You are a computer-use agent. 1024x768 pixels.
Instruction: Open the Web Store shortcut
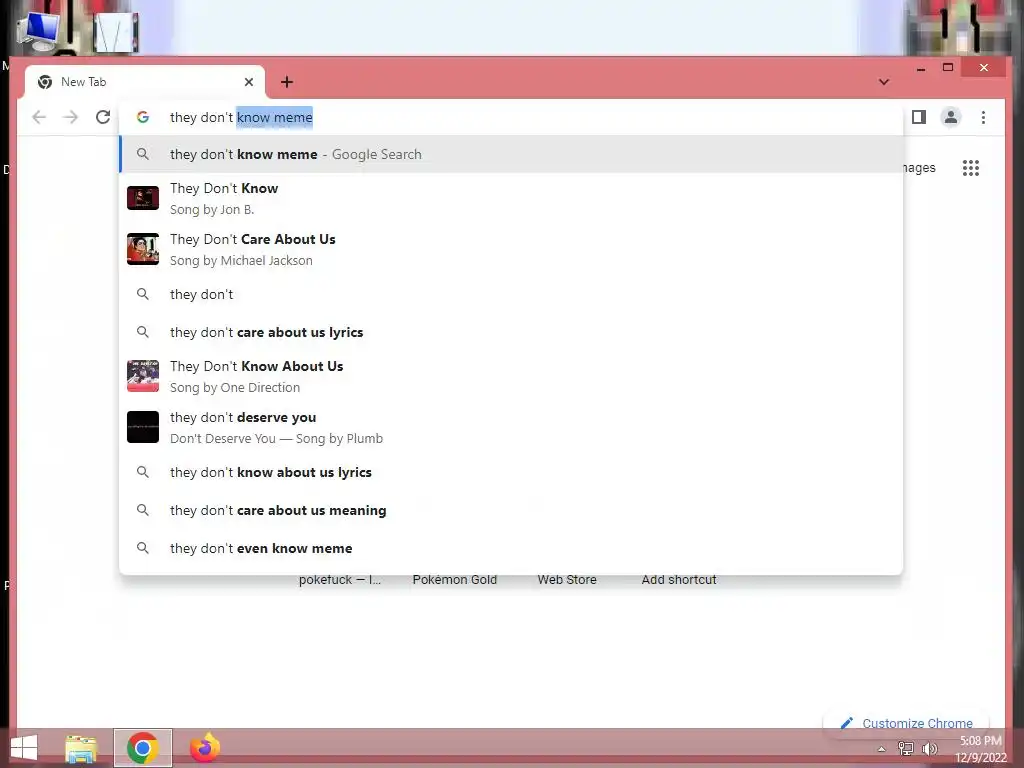[x=567, y=579]
